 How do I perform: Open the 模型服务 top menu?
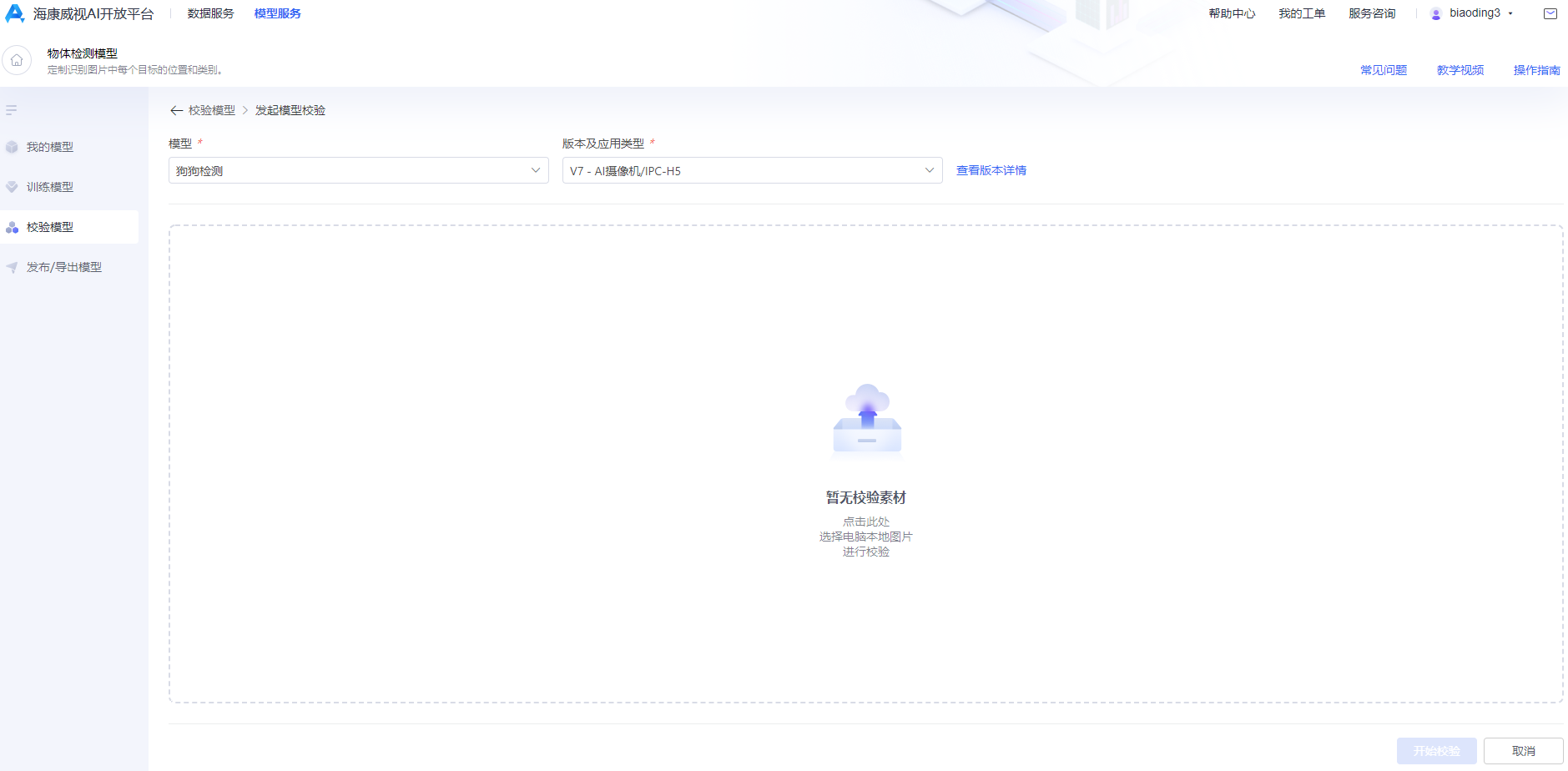(277, 13)
